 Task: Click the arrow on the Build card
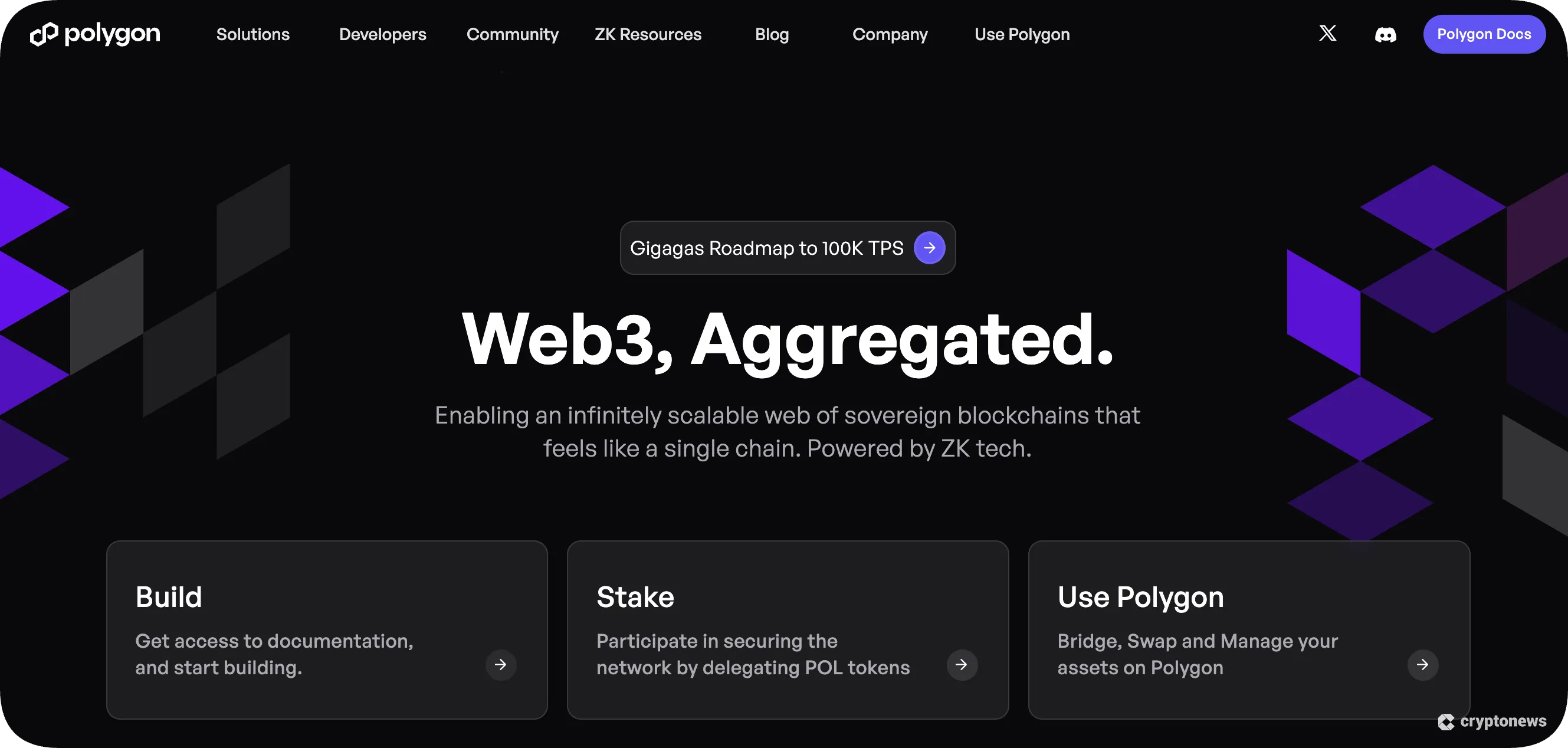pos(500,665)
